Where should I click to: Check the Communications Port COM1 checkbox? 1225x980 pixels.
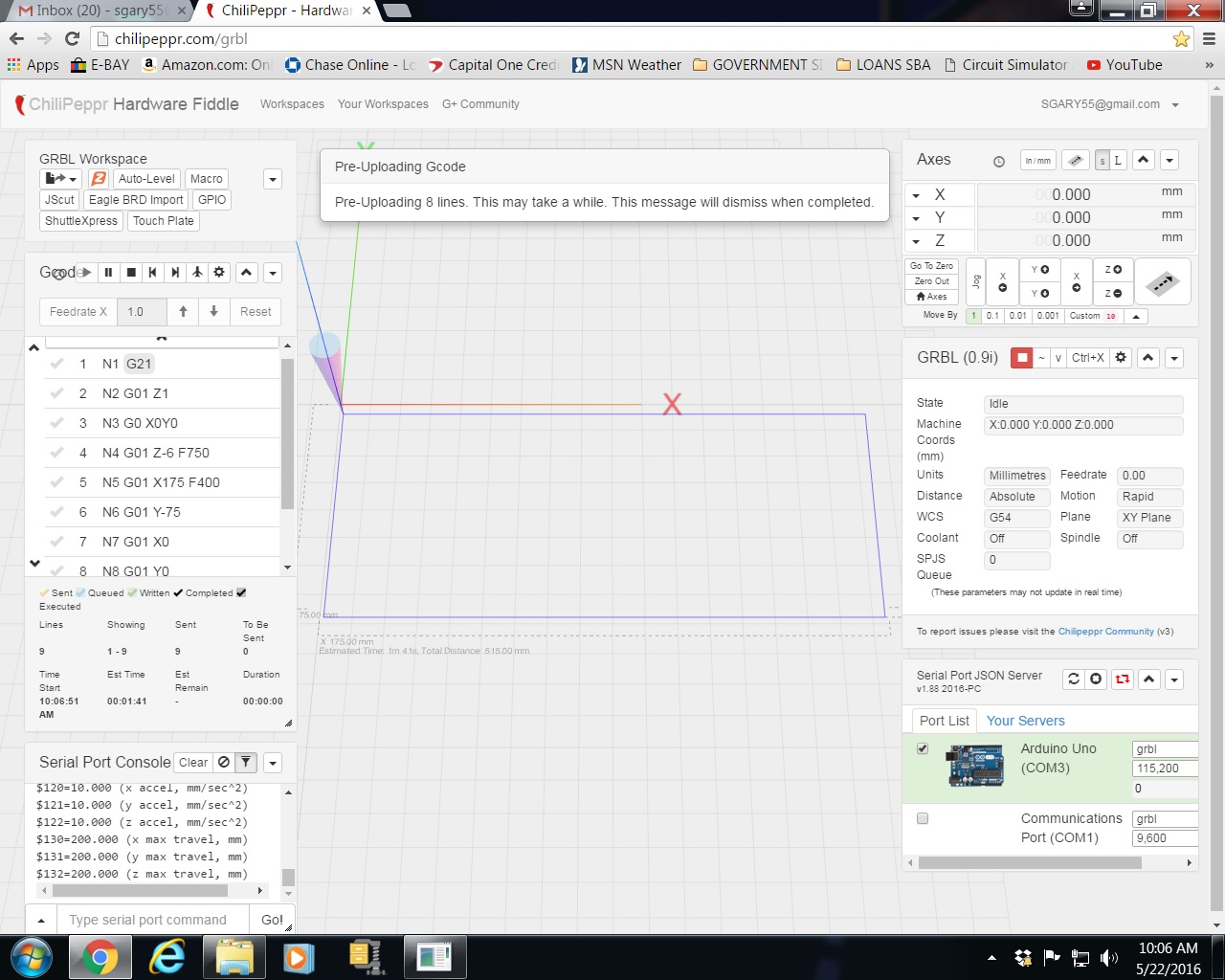(923, 818)
